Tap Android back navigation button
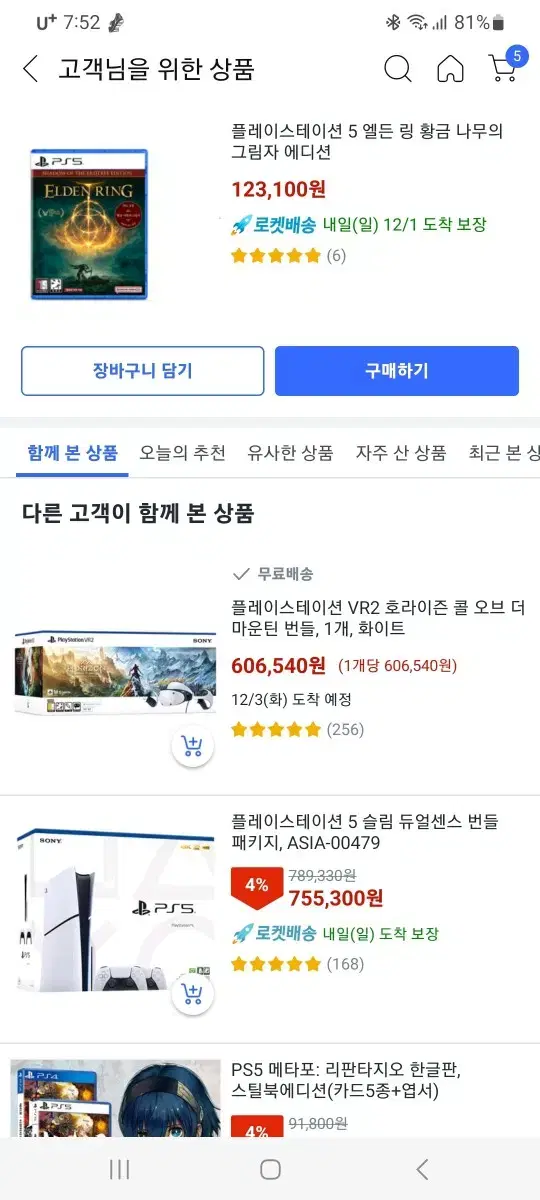This screenshot has height=1200, width=540. click(422, 1169)
